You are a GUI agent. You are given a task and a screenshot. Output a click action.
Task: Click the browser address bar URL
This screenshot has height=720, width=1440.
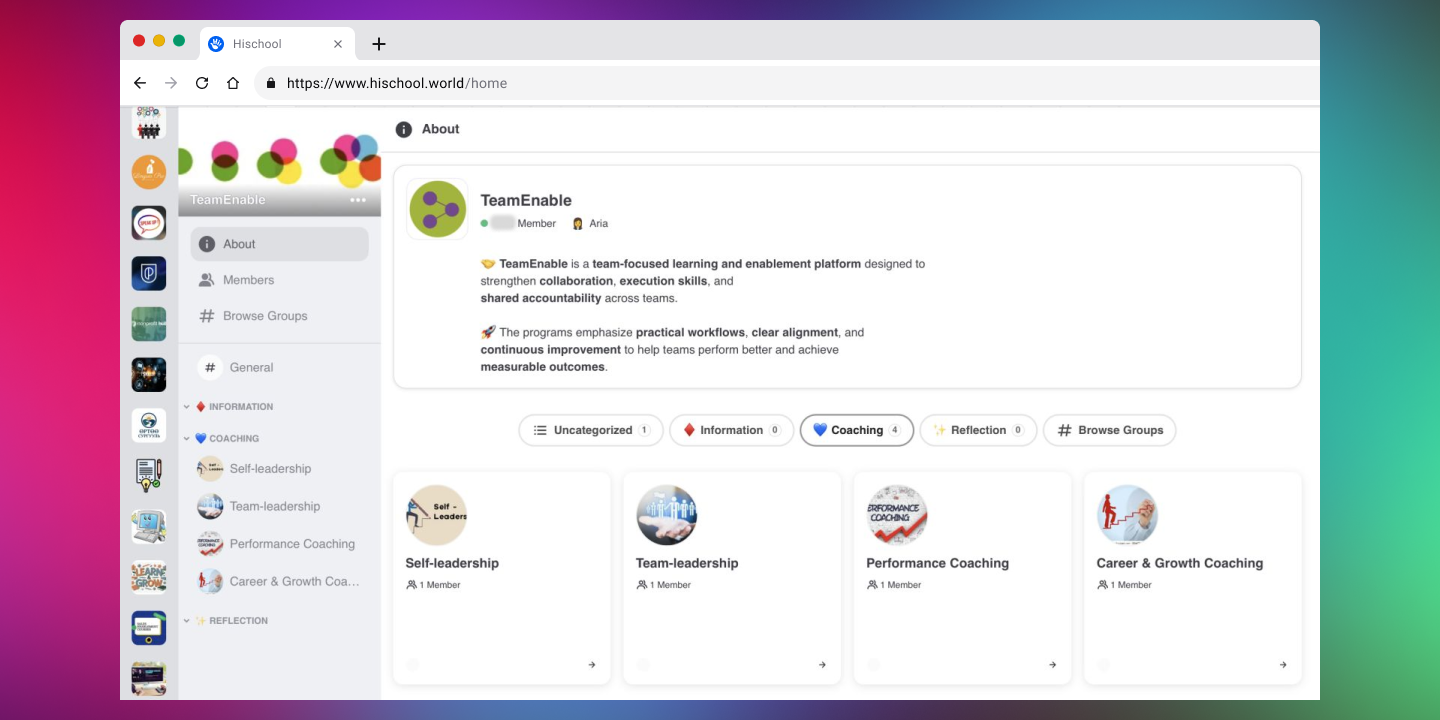pos(397,83)
